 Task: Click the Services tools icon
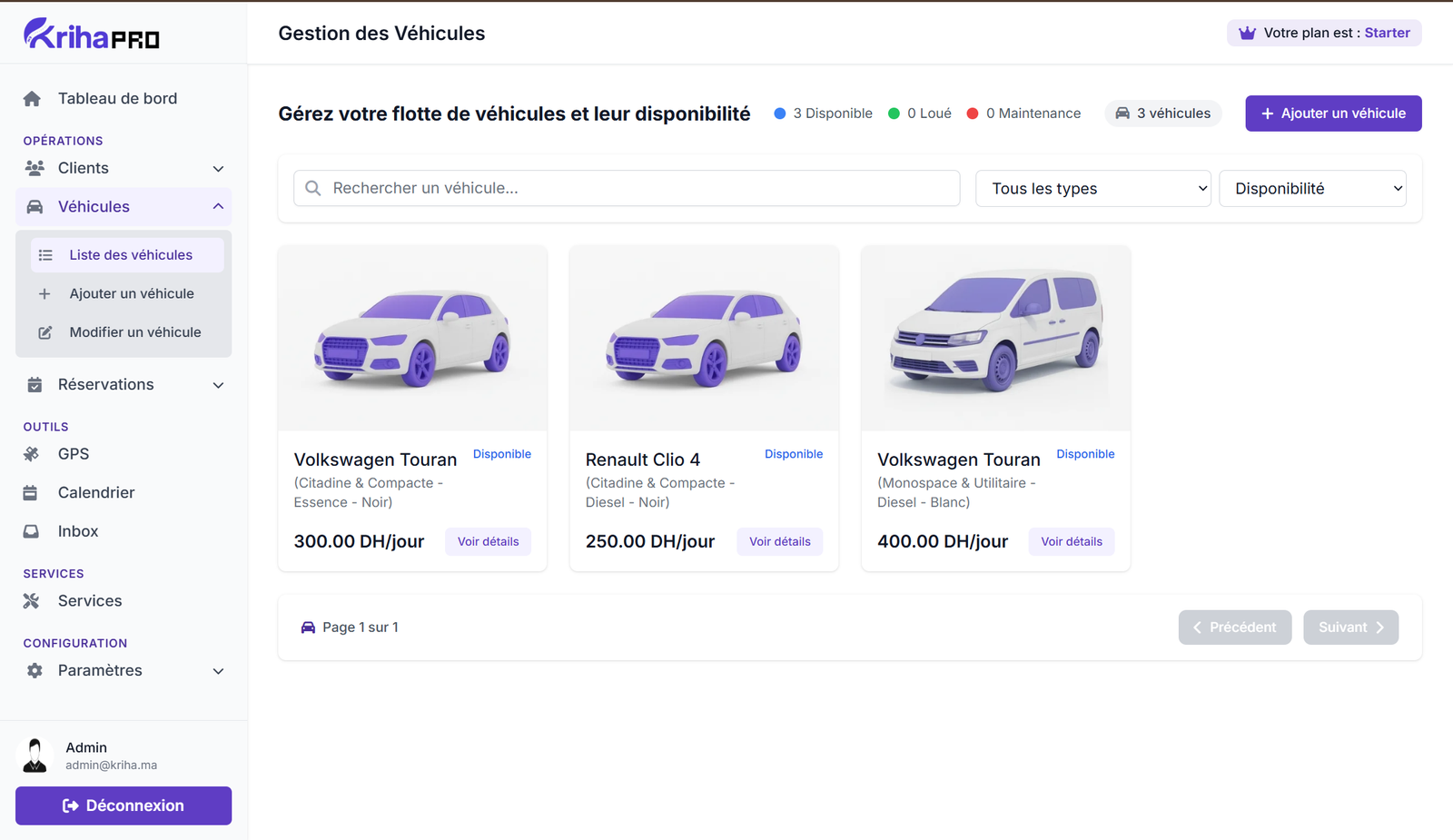(32, 601)
